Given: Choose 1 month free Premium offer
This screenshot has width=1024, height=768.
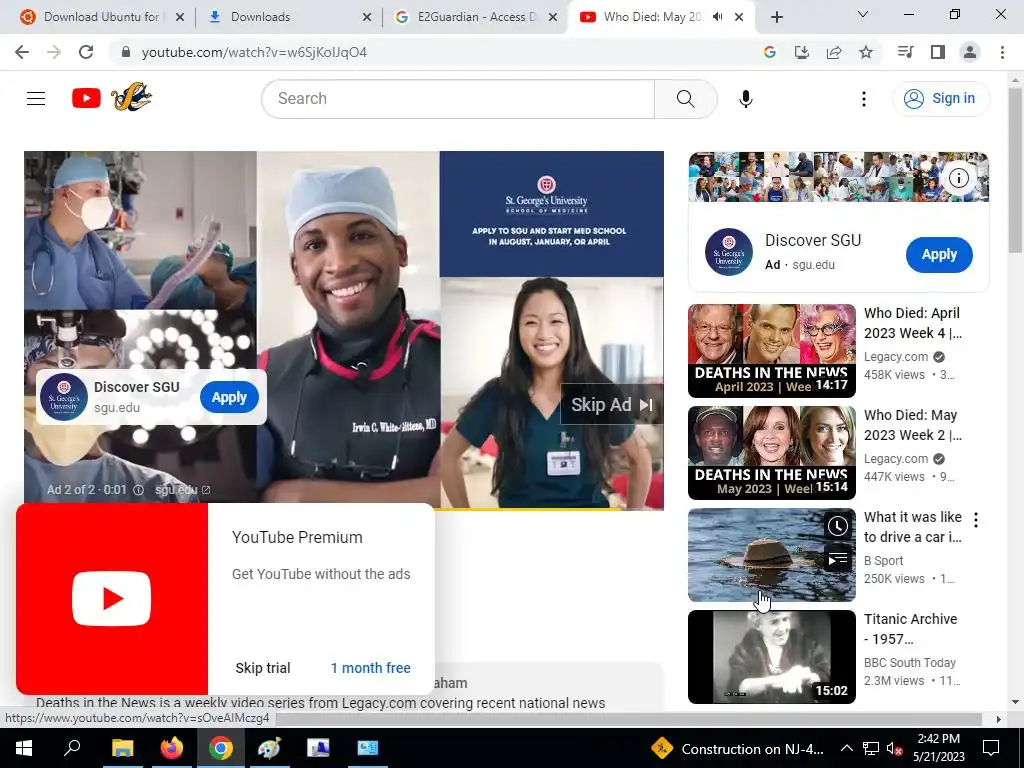Looking at the screenshot, I should tap(370, 668).
